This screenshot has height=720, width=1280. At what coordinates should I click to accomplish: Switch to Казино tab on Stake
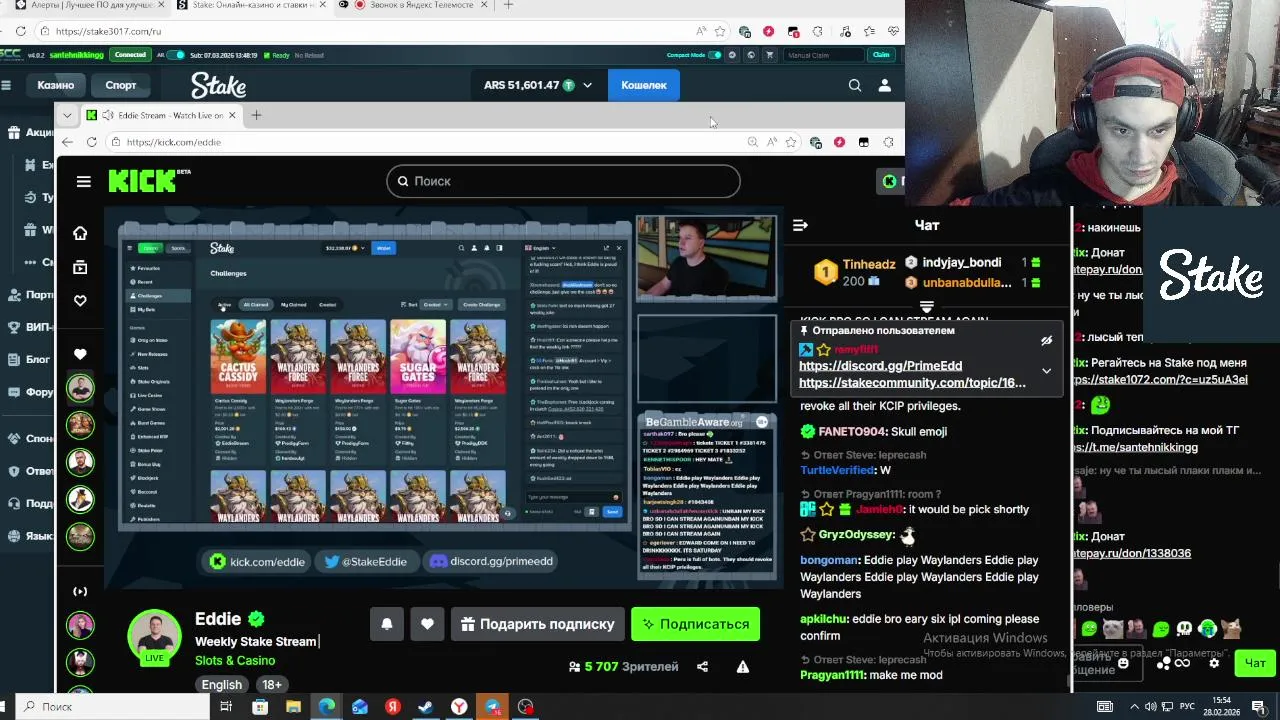pos(56,85)
